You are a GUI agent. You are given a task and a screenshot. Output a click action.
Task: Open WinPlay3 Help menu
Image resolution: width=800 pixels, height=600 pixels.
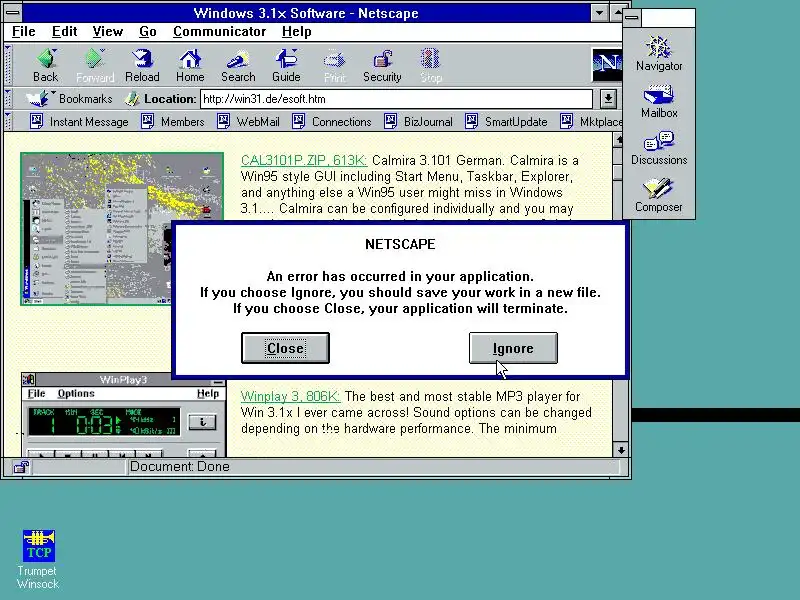[208, 393]
